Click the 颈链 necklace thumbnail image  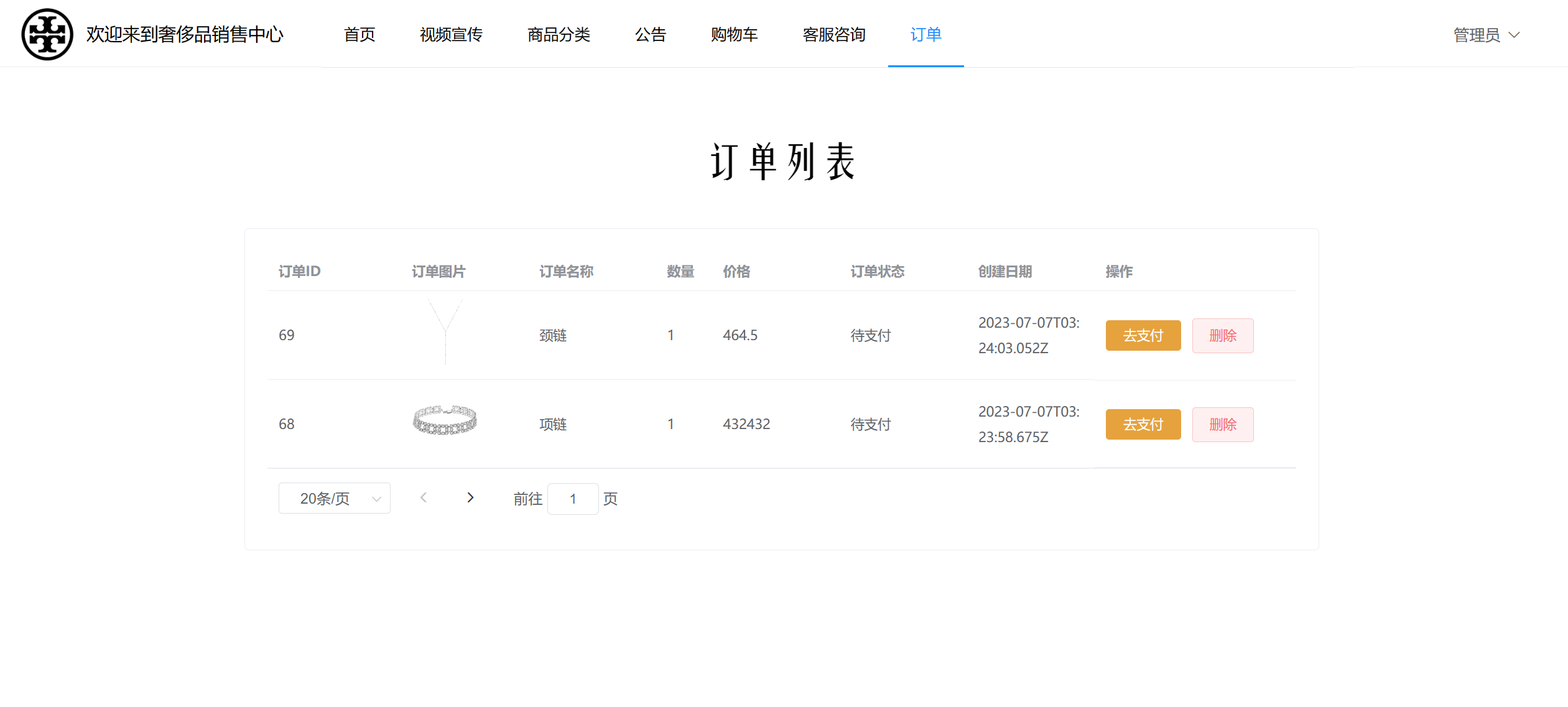pyautogui.click(x=445, y=332)
